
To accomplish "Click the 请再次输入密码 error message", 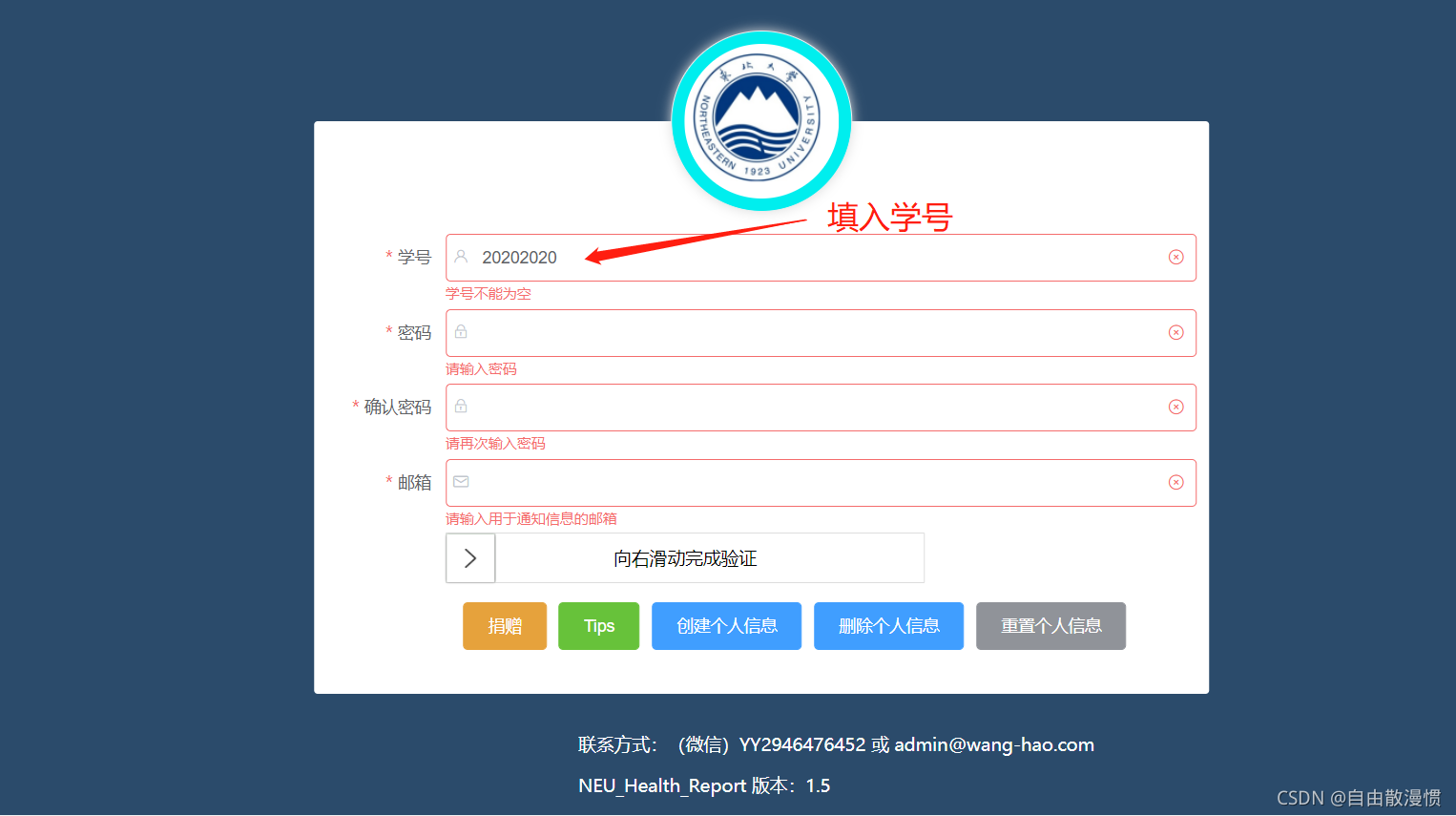I will point(495,443).
